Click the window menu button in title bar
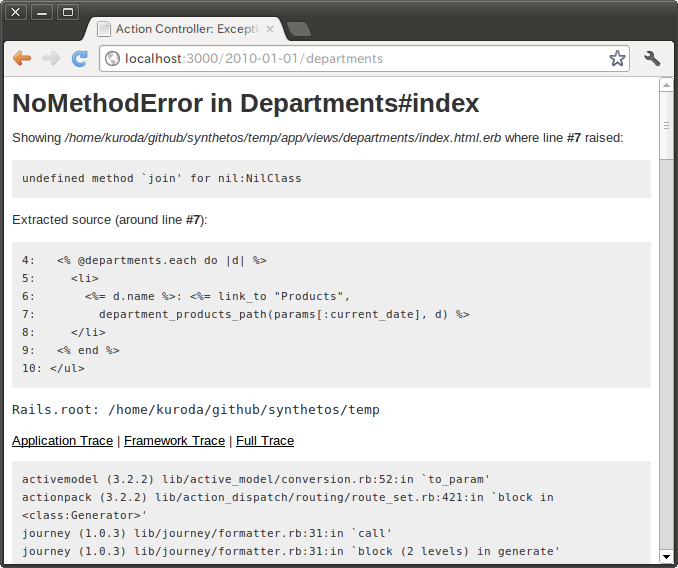Screen dimensions: 678x568 tap(16, 12)
